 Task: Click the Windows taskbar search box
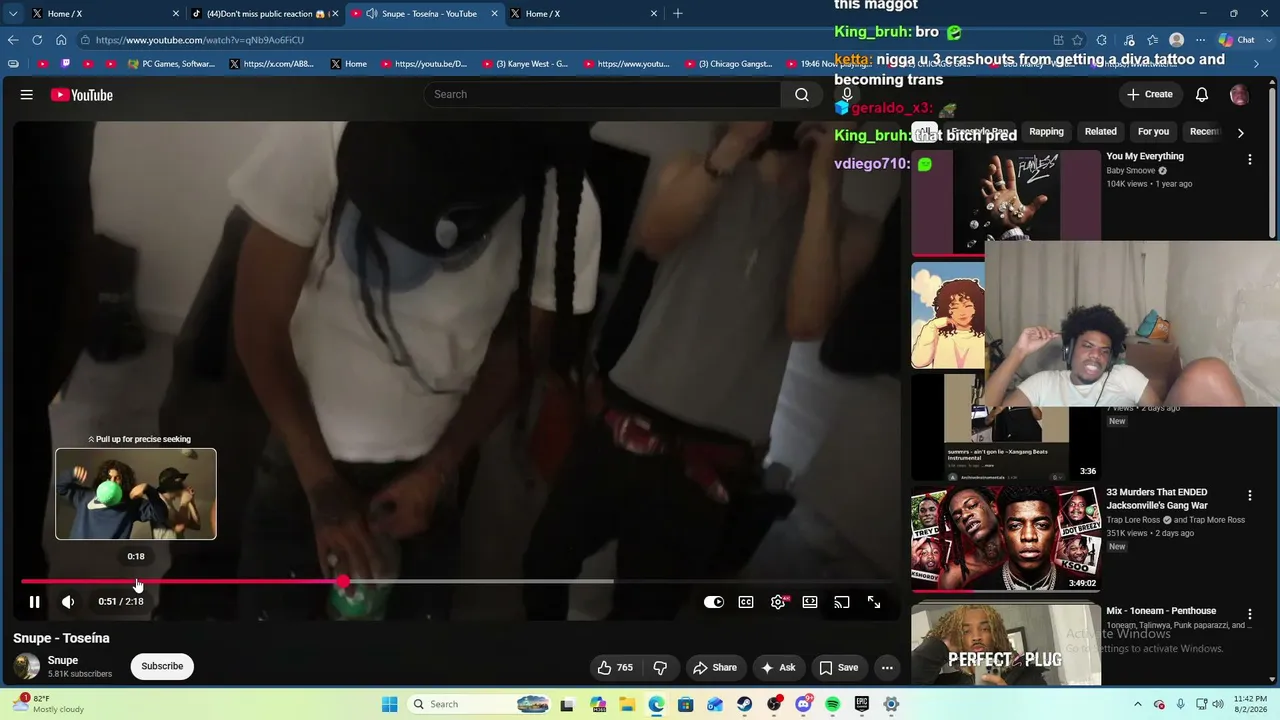point(480,704)
